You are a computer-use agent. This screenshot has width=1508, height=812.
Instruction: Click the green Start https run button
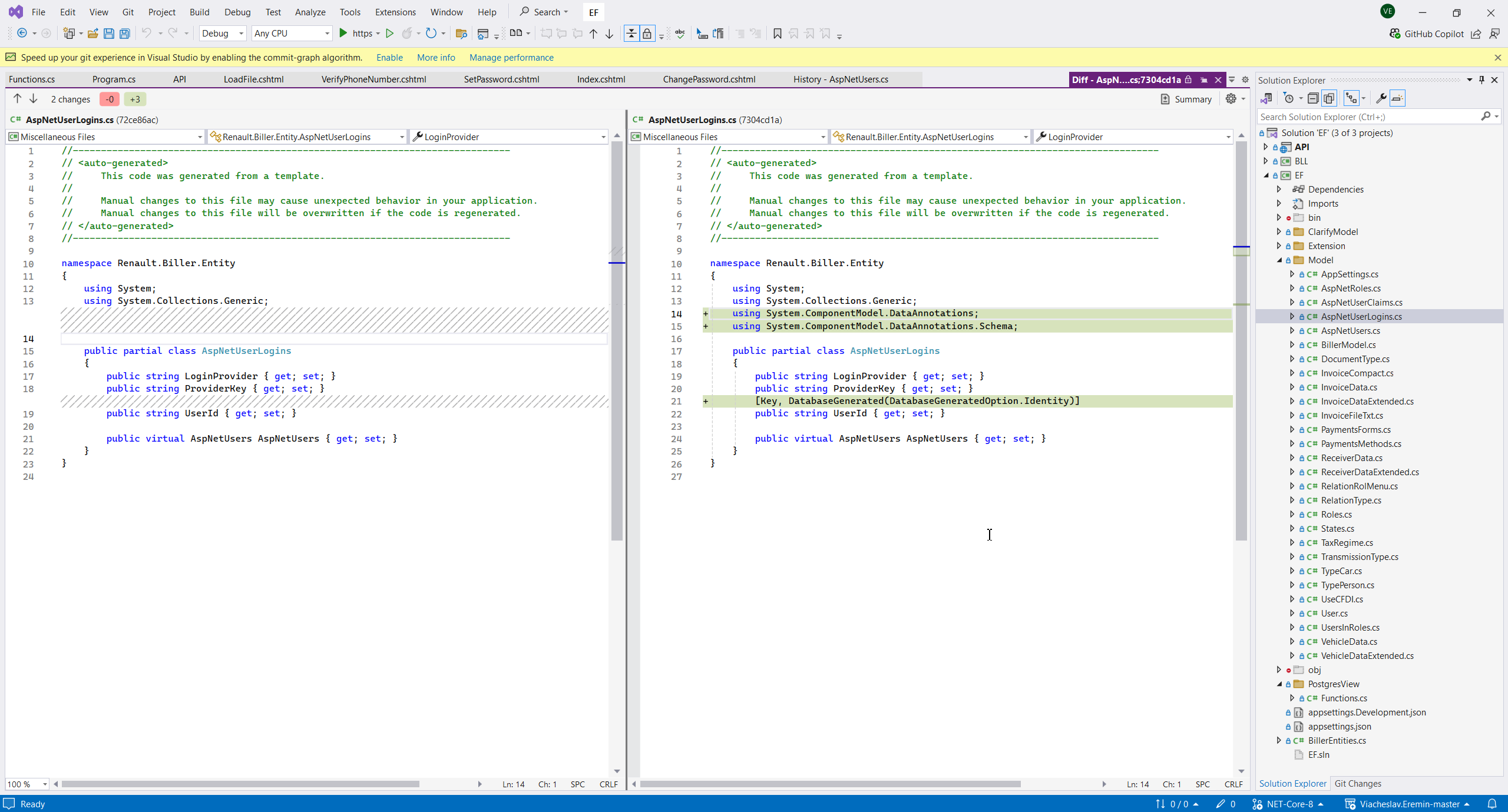pyautogui.click(x=343, y=34)
